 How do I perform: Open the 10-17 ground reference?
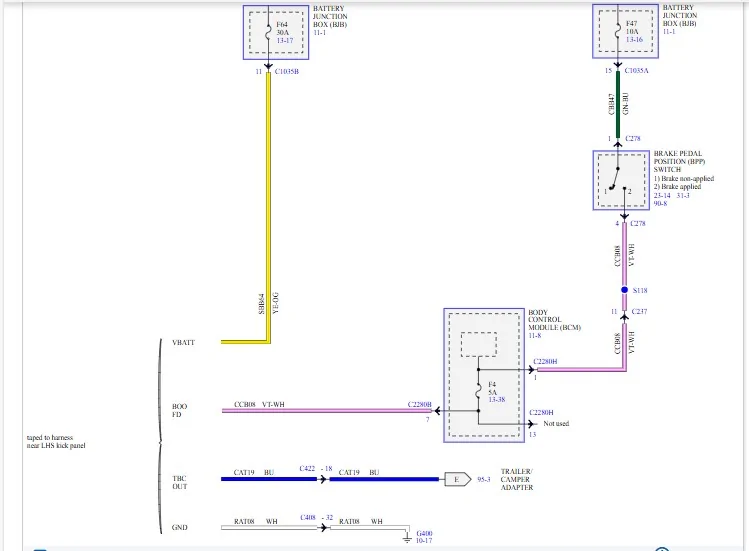(424, 541)
